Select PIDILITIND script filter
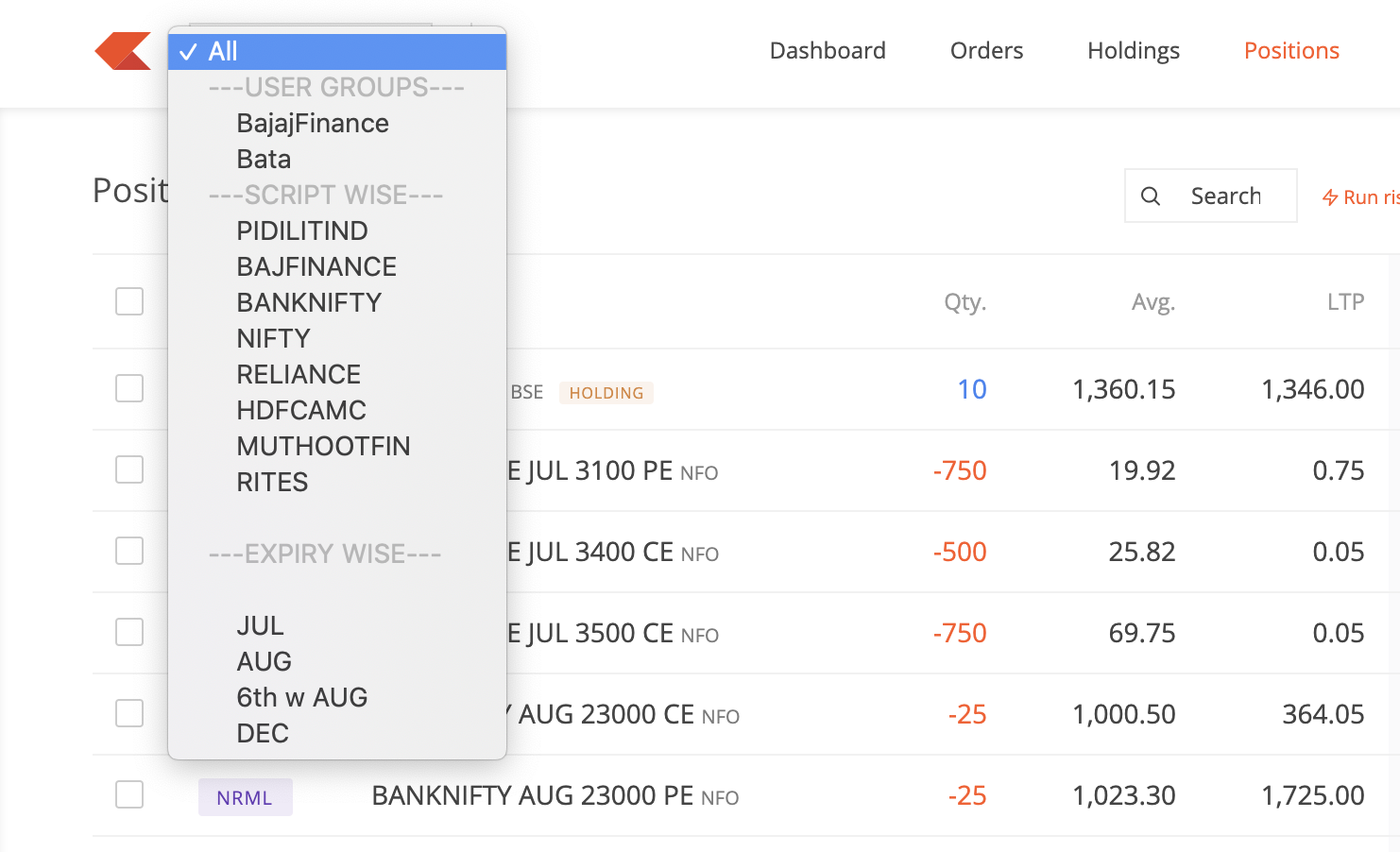Screen dimensions: 1400x852 tap(337, 231)
